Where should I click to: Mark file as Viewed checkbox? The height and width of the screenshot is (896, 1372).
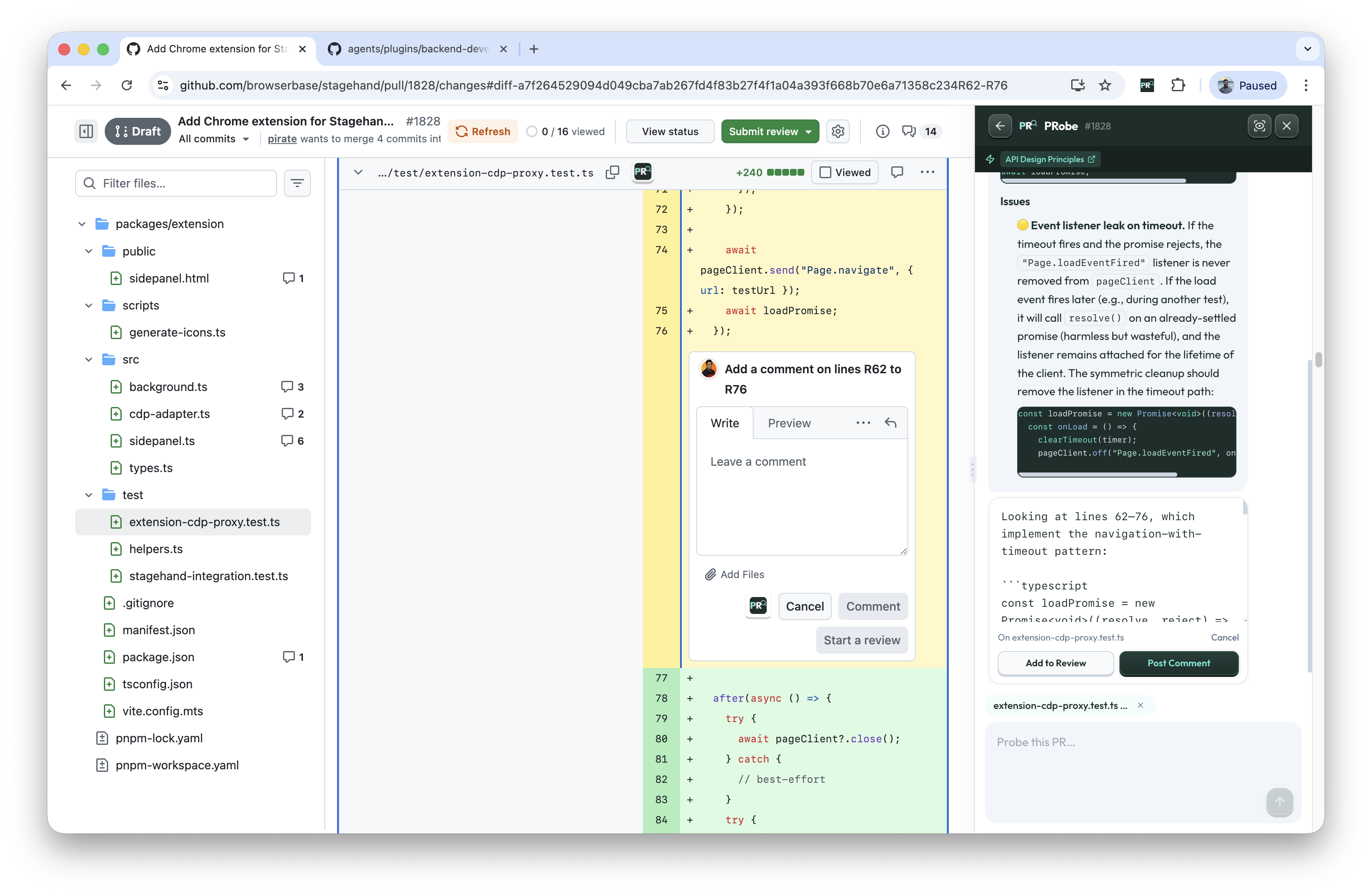point(825,172)
